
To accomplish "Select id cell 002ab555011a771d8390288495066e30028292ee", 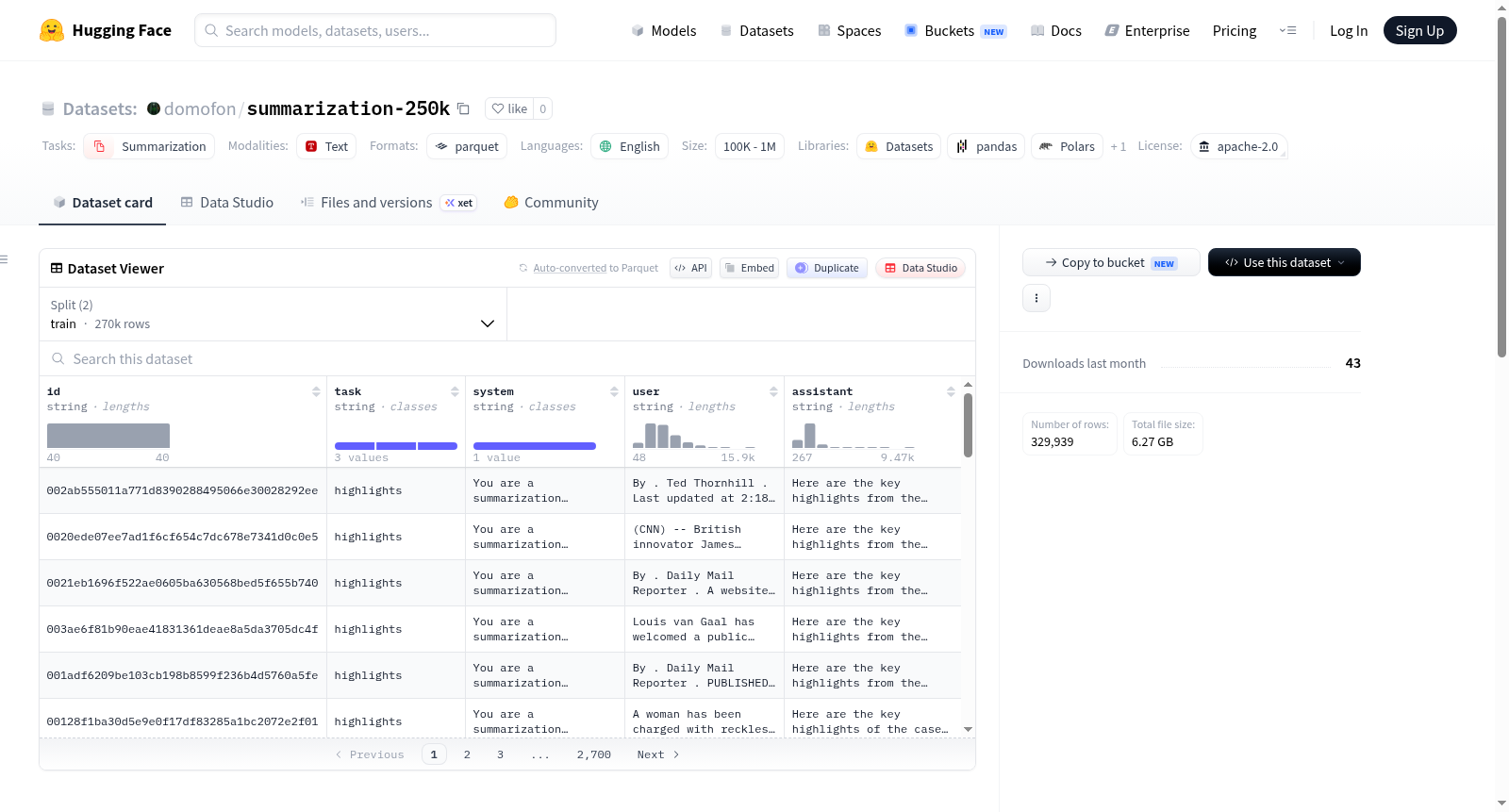I will [183, 490].
